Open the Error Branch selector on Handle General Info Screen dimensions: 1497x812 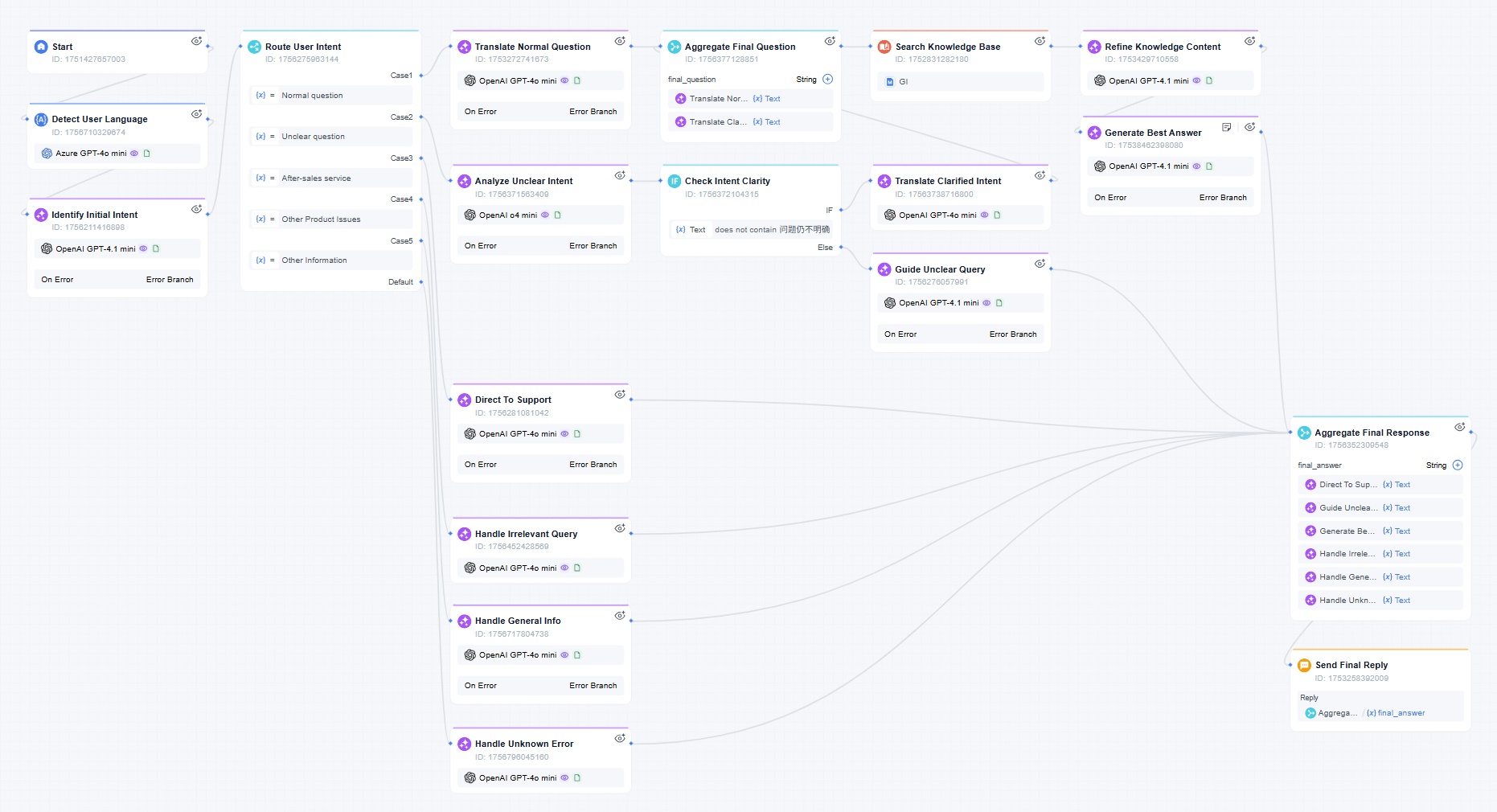(x=593, y=685)
